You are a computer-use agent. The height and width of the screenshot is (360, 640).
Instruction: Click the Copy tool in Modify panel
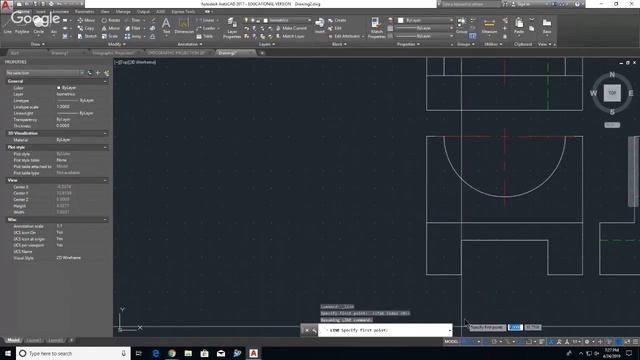click(86, 28)
